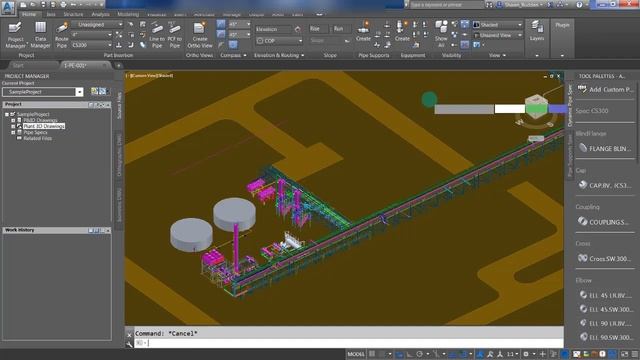Create a new pipe support
This screenshot has height=360, width=640.
coord(363,32)
